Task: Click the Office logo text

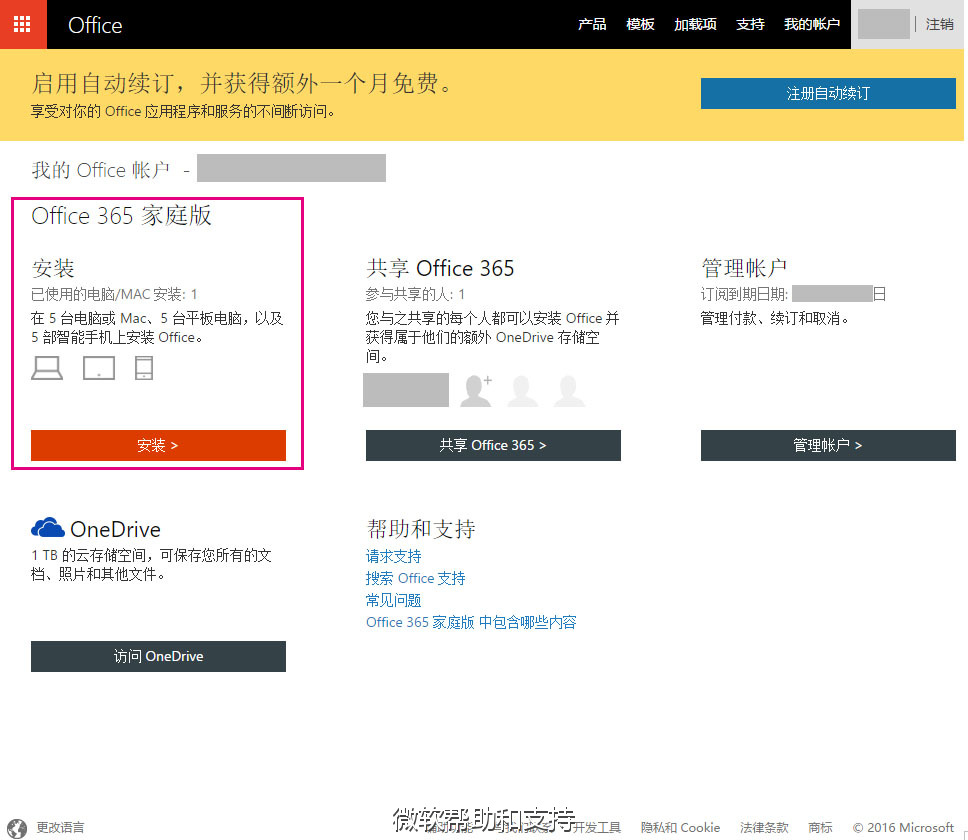Action: coord(95,25)
